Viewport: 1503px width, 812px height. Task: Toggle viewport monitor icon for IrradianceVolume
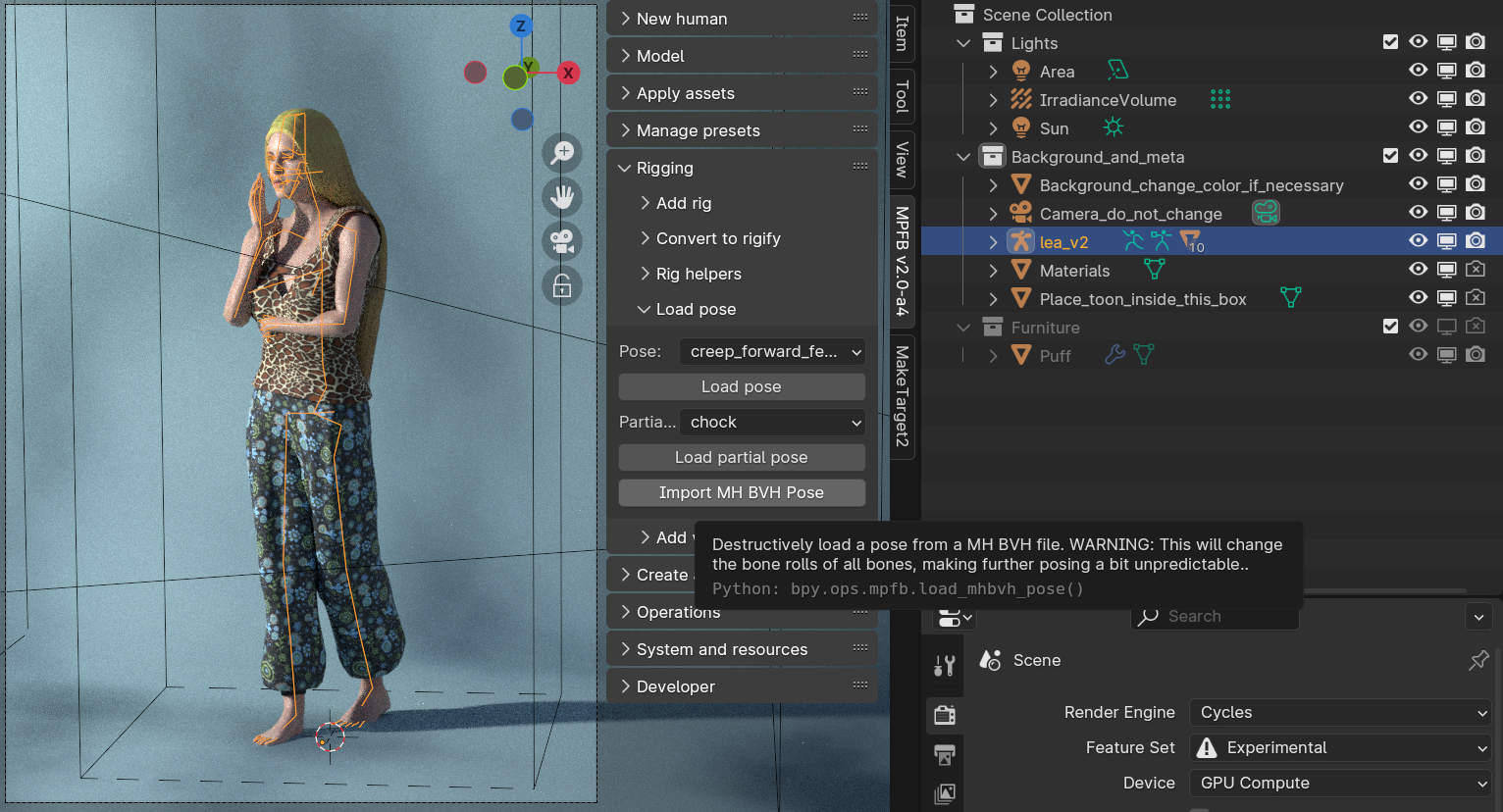coord(1447,99)
